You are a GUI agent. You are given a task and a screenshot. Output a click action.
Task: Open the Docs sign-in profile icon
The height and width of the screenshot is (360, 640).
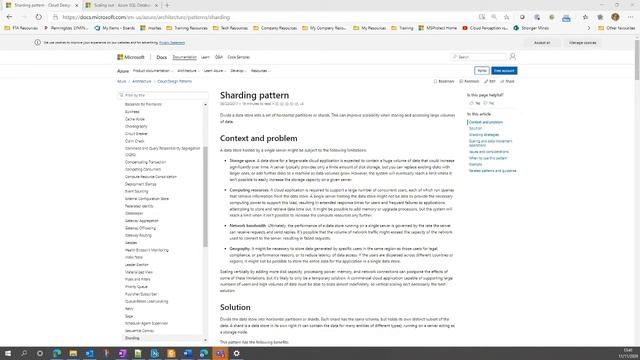tap(513, 57)
